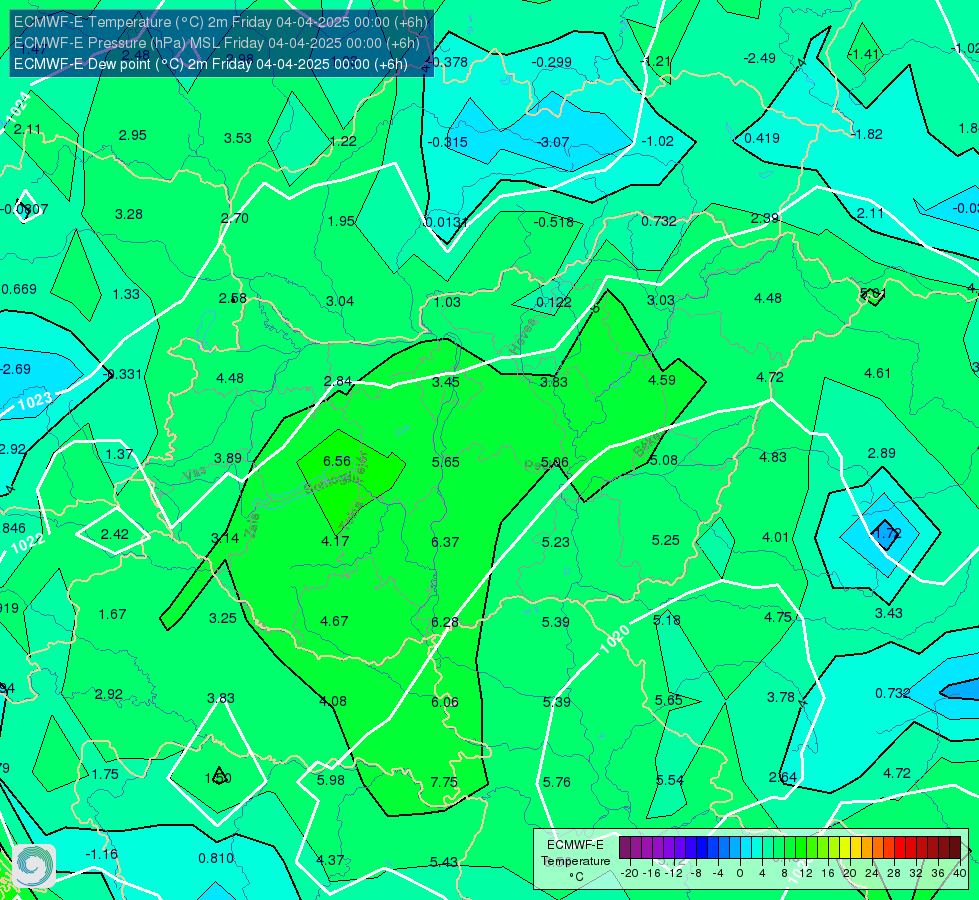Click the dark maroon 40°C legend swatch
Viewport: 979px width, 900px height.
point(955,848)
